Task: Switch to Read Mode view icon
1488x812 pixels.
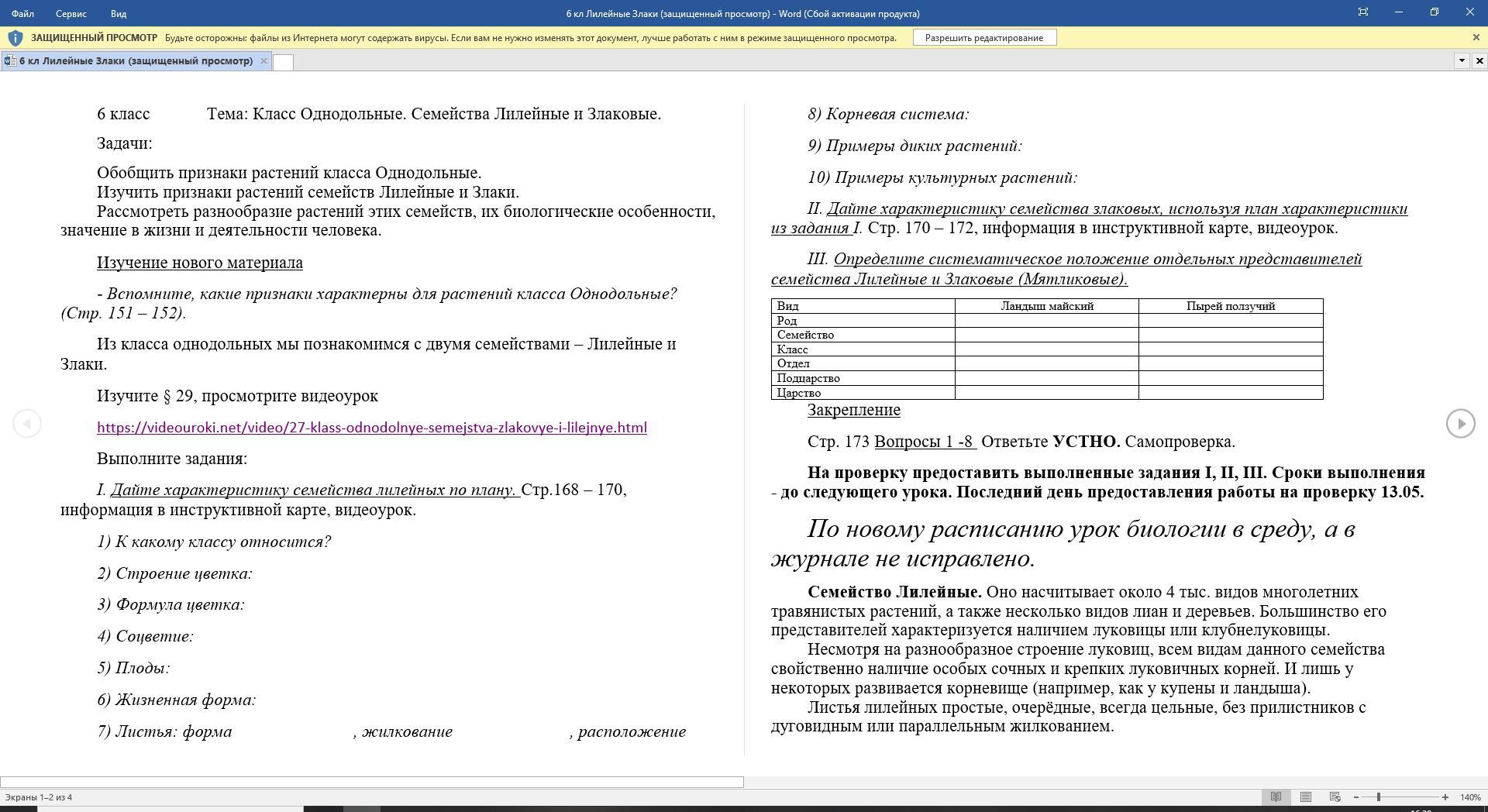Action: [1276, 797]
